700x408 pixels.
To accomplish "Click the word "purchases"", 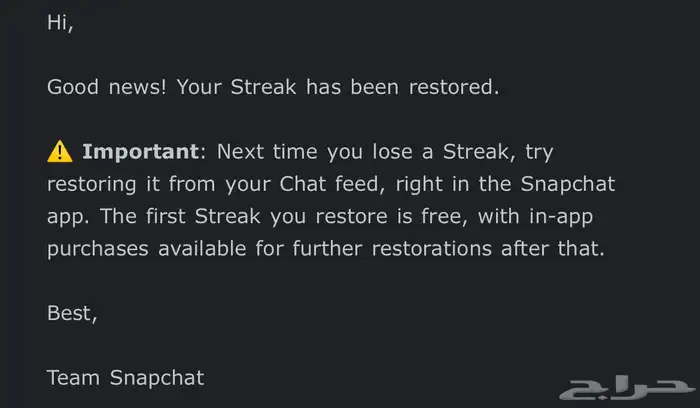I will (x=96, y=249).
